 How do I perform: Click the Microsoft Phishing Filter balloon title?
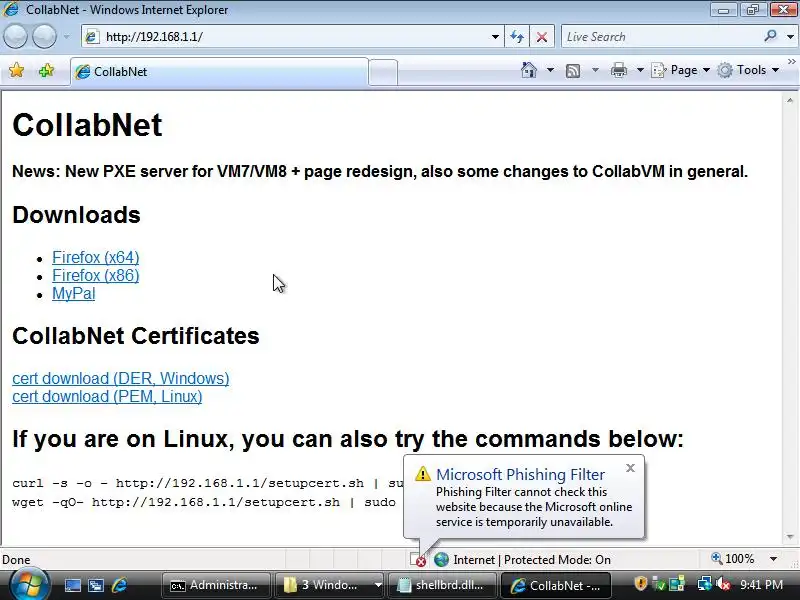pyautogui.click(x=520, y=474)
